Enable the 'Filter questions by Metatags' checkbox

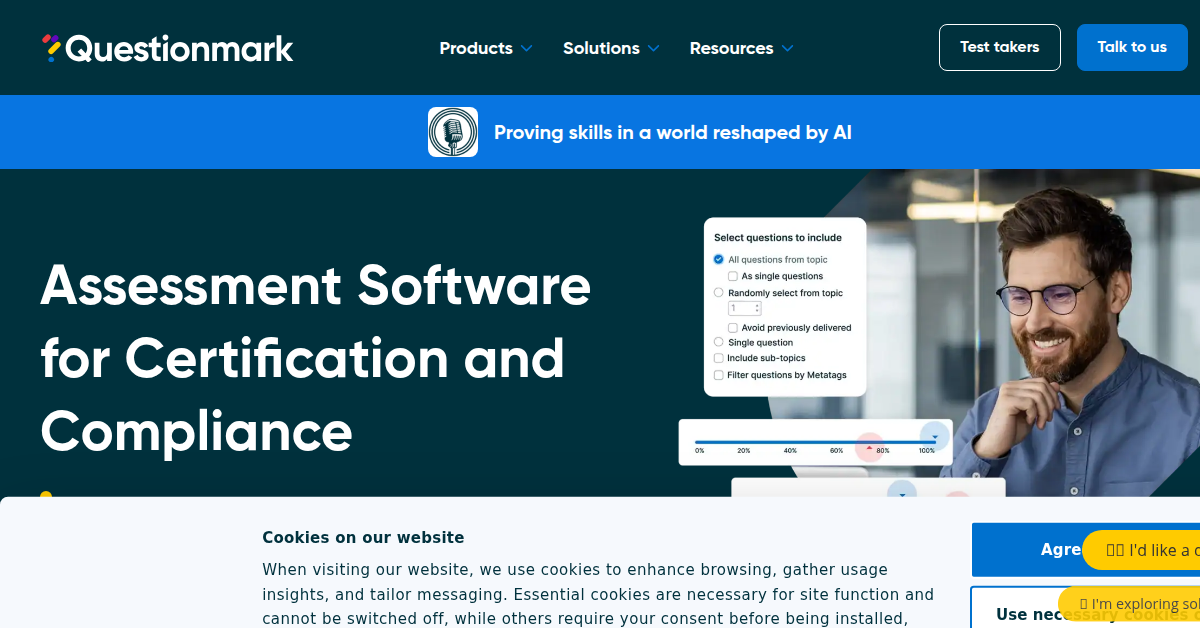click(x=719, y=375)
